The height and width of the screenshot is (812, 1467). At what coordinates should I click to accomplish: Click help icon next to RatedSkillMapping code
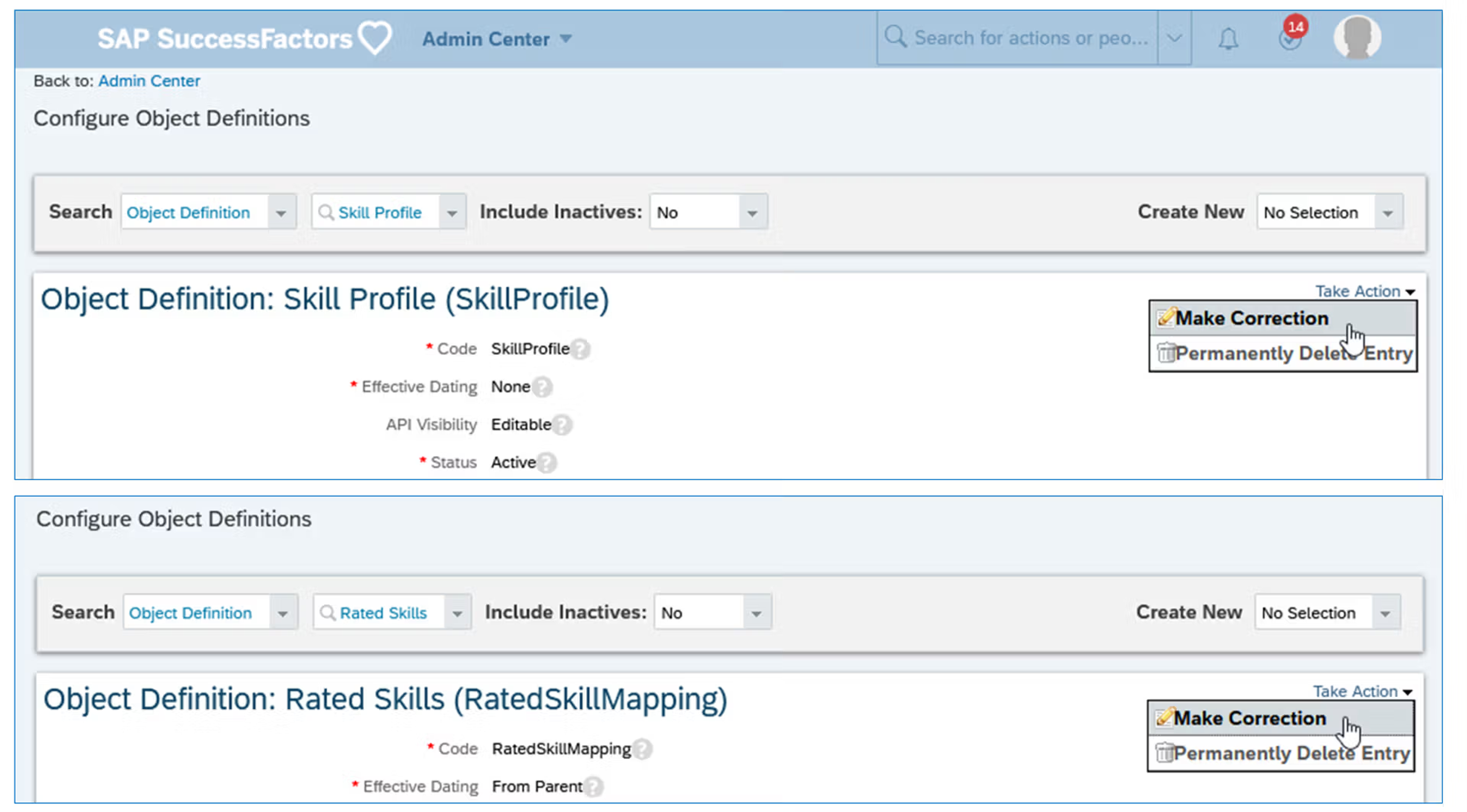point(642,749)
